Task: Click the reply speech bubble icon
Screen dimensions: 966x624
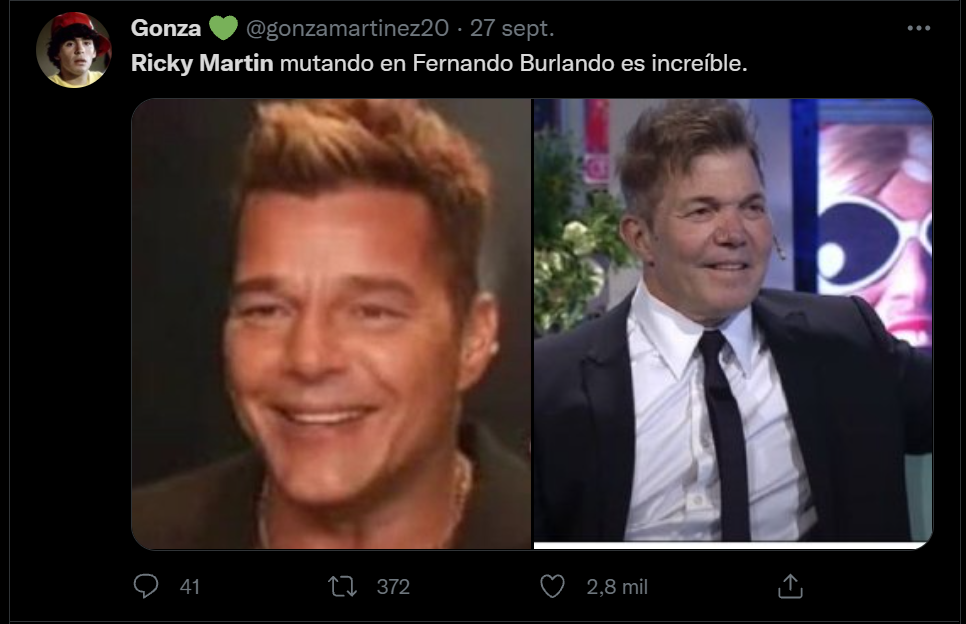Action: point(146,586)
